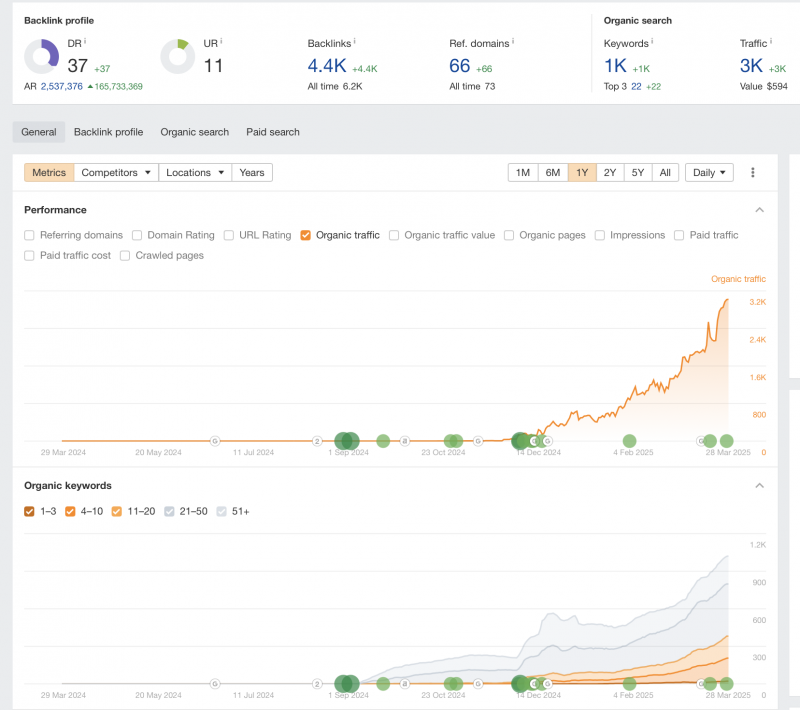
Task: Toggle the 1–3 keyword position checkbox
Action: pos(30,512)
